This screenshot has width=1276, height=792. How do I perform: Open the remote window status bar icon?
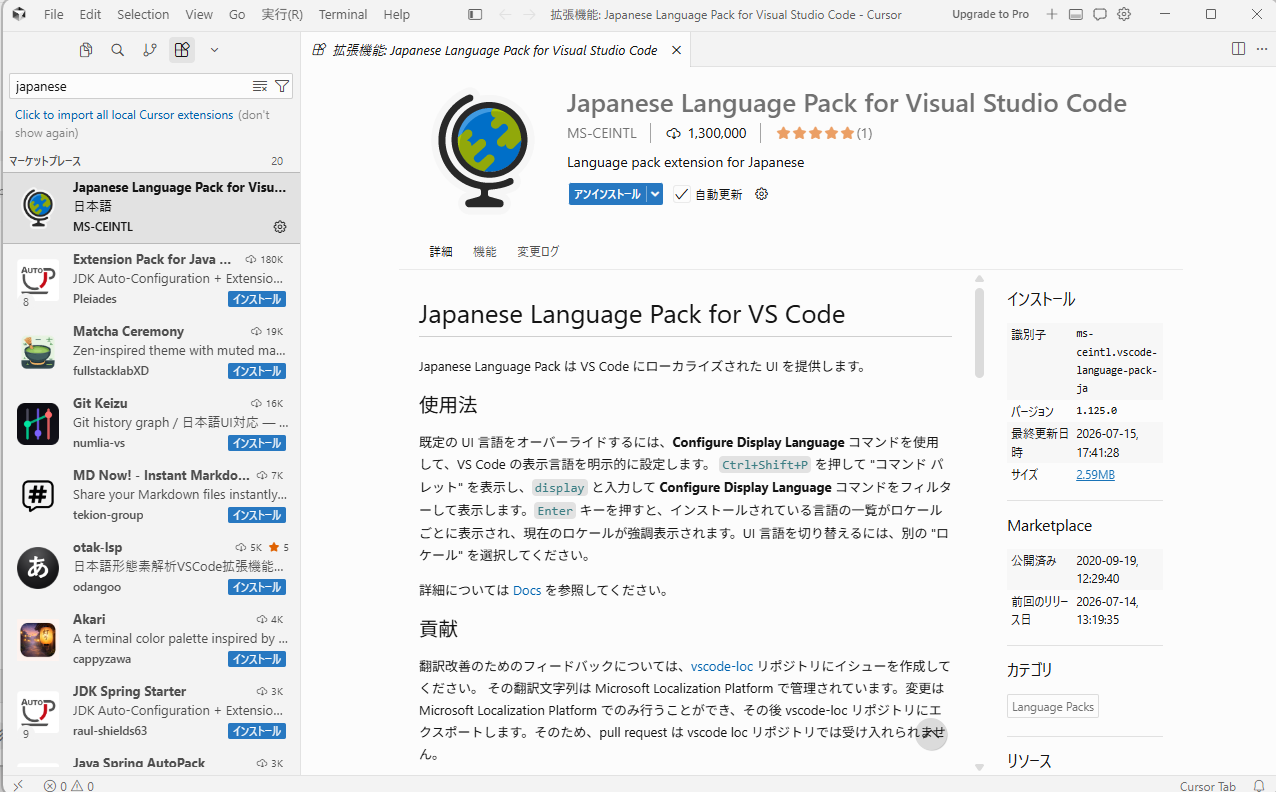[17, 786]
